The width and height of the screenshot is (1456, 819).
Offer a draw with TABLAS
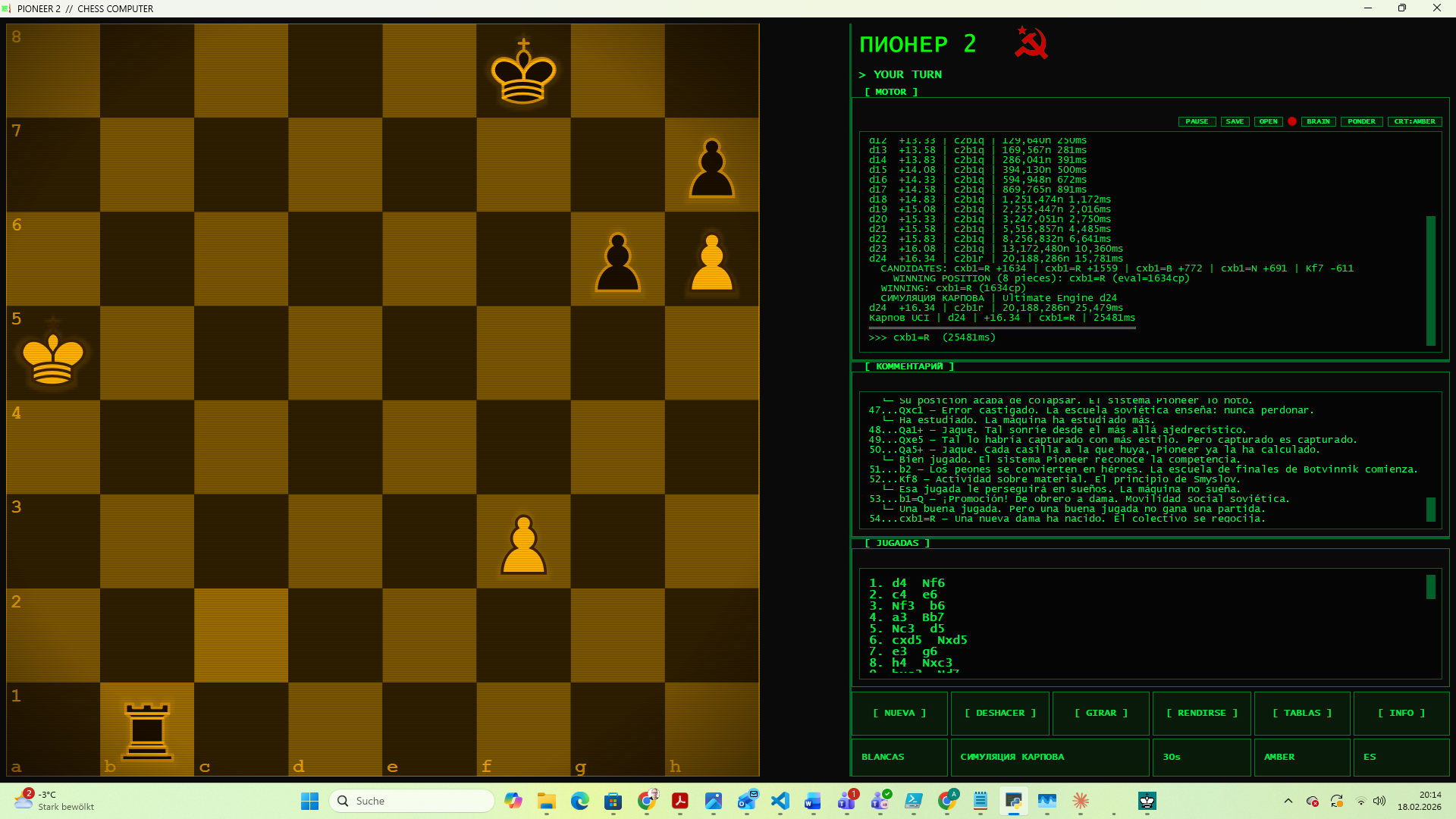[x=1302, y=713]
